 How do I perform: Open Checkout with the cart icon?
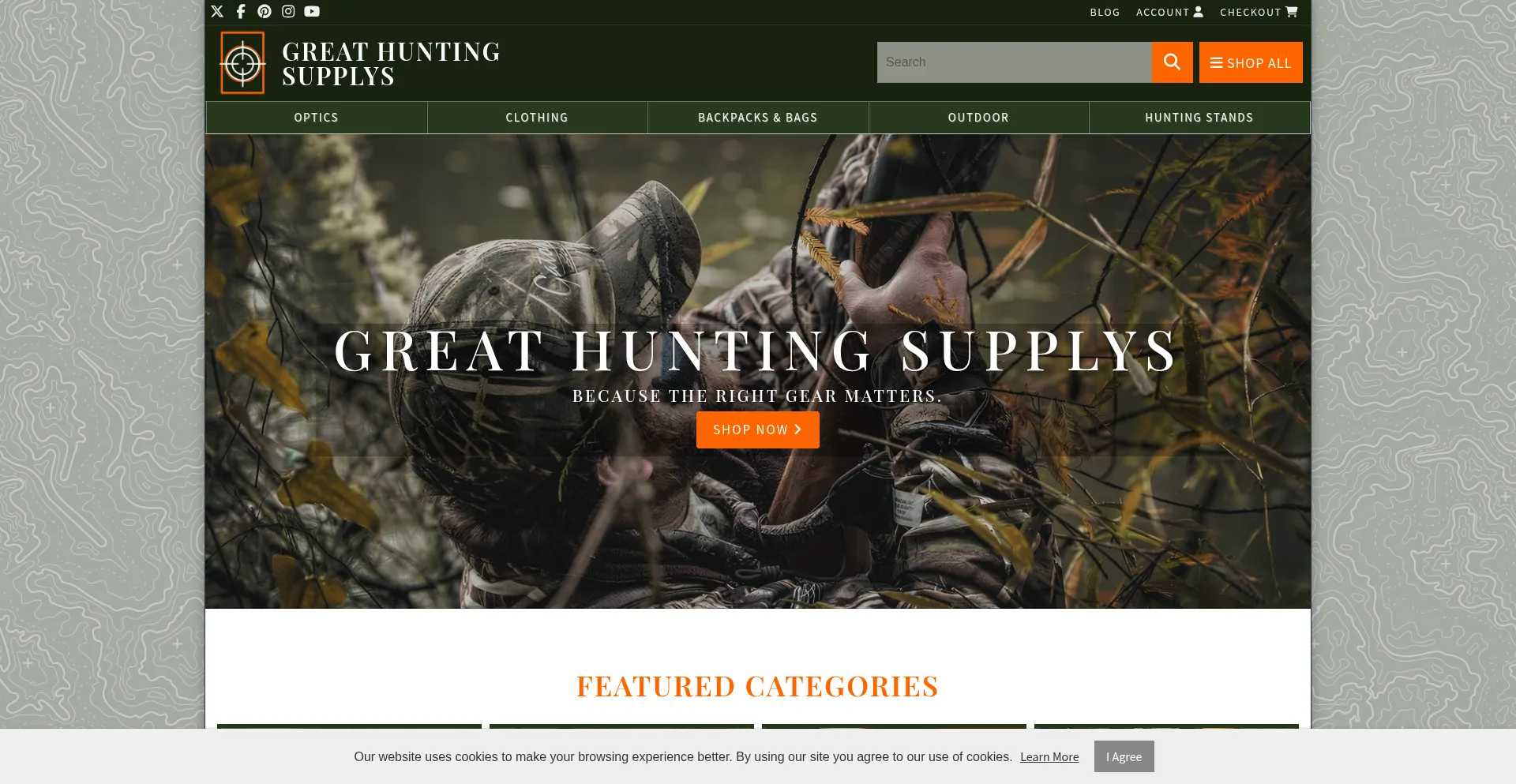click(x=1259, y=12)
